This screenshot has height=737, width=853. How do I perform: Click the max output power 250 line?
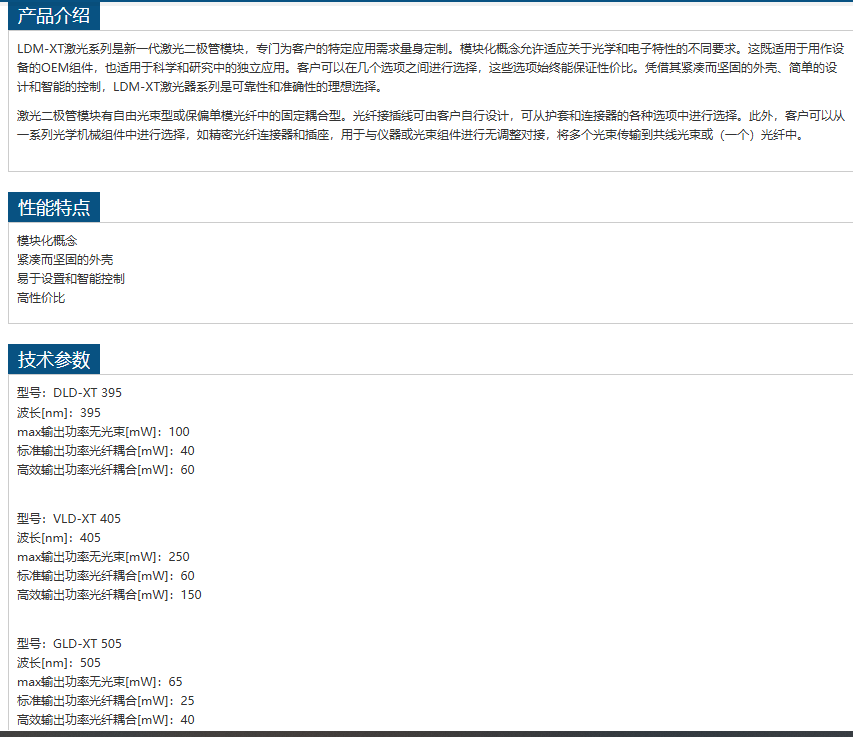[103, 557]
